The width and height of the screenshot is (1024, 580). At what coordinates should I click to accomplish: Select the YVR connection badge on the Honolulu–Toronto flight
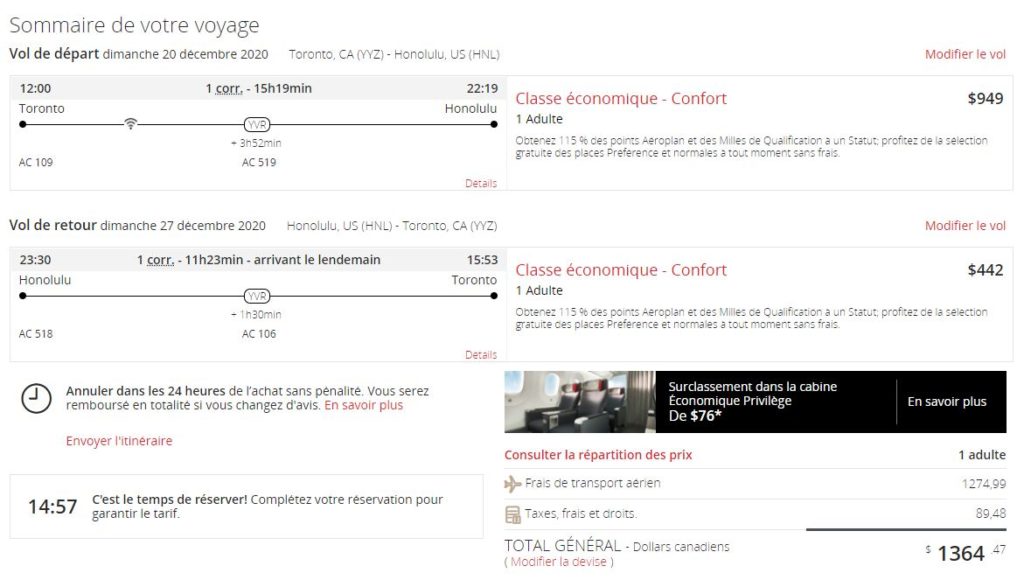(258, 297)
